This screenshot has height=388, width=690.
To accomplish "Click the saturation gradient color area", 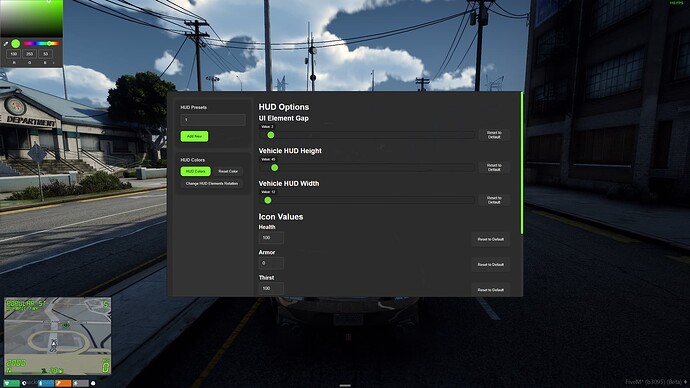I will coord(31,18).
